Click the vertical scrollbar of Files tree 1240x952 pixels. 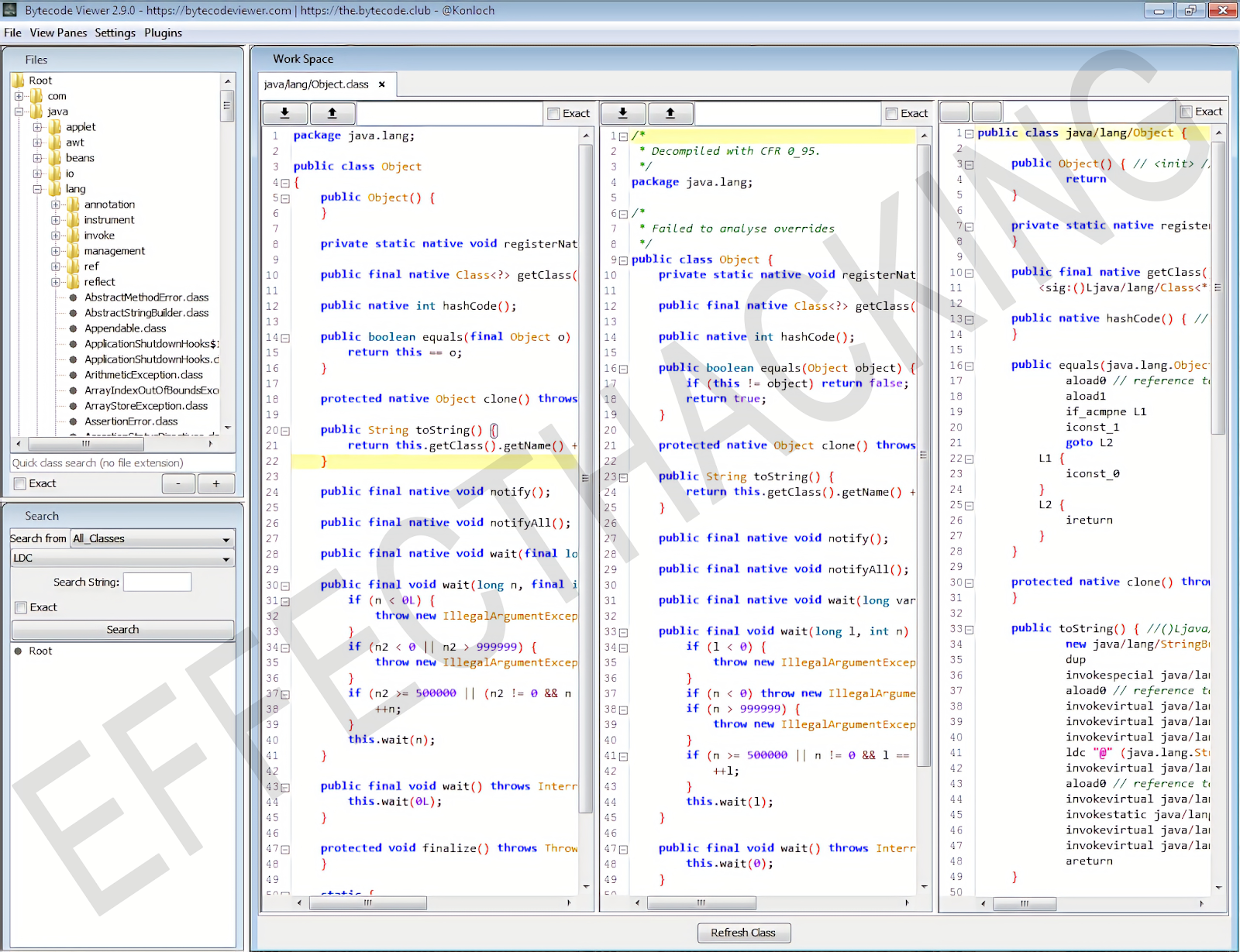pos(227,105)
